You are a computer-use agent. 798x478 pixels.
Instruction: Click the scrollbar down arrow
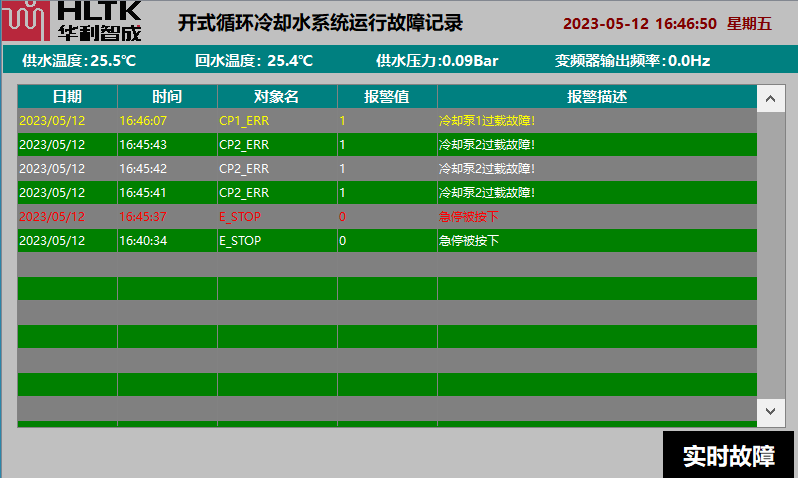(x=771, y=410)
